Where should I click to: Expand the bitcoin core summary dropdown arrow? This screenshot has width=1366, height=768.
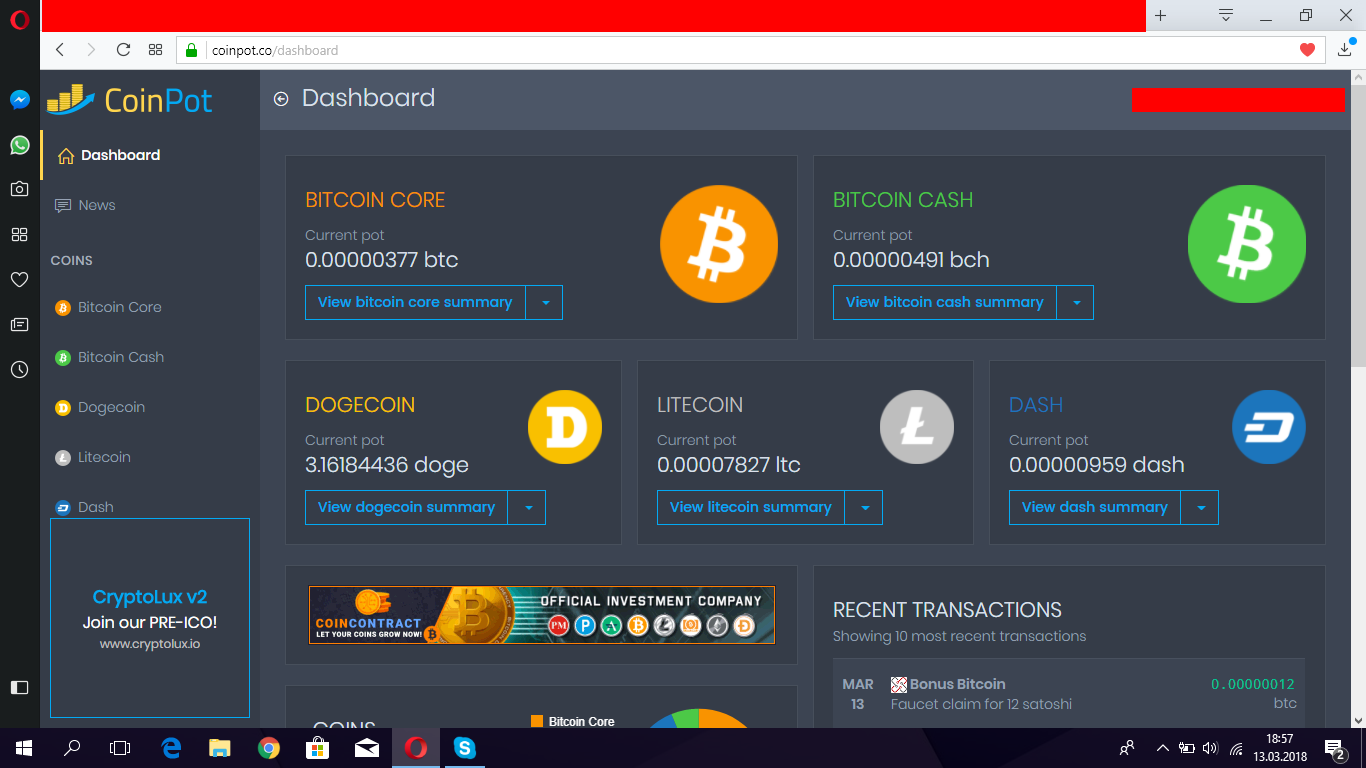pyautogui.click(x=544, y=303)
